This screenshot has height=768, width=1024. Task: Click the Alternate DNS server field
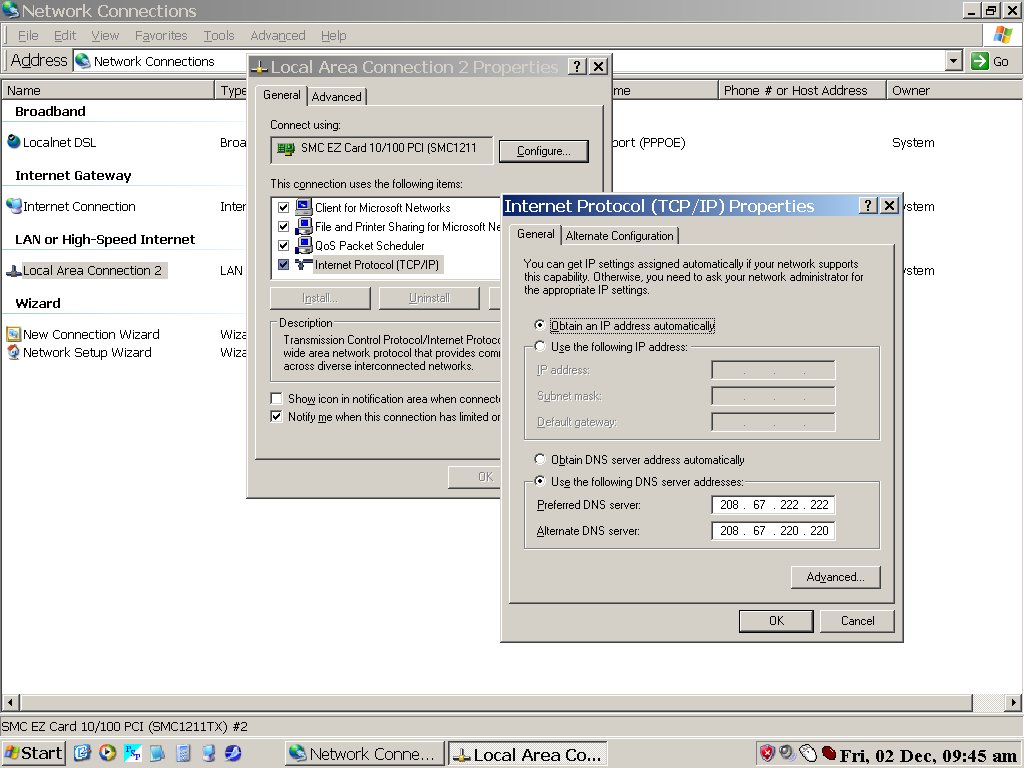tap(773, 530)
